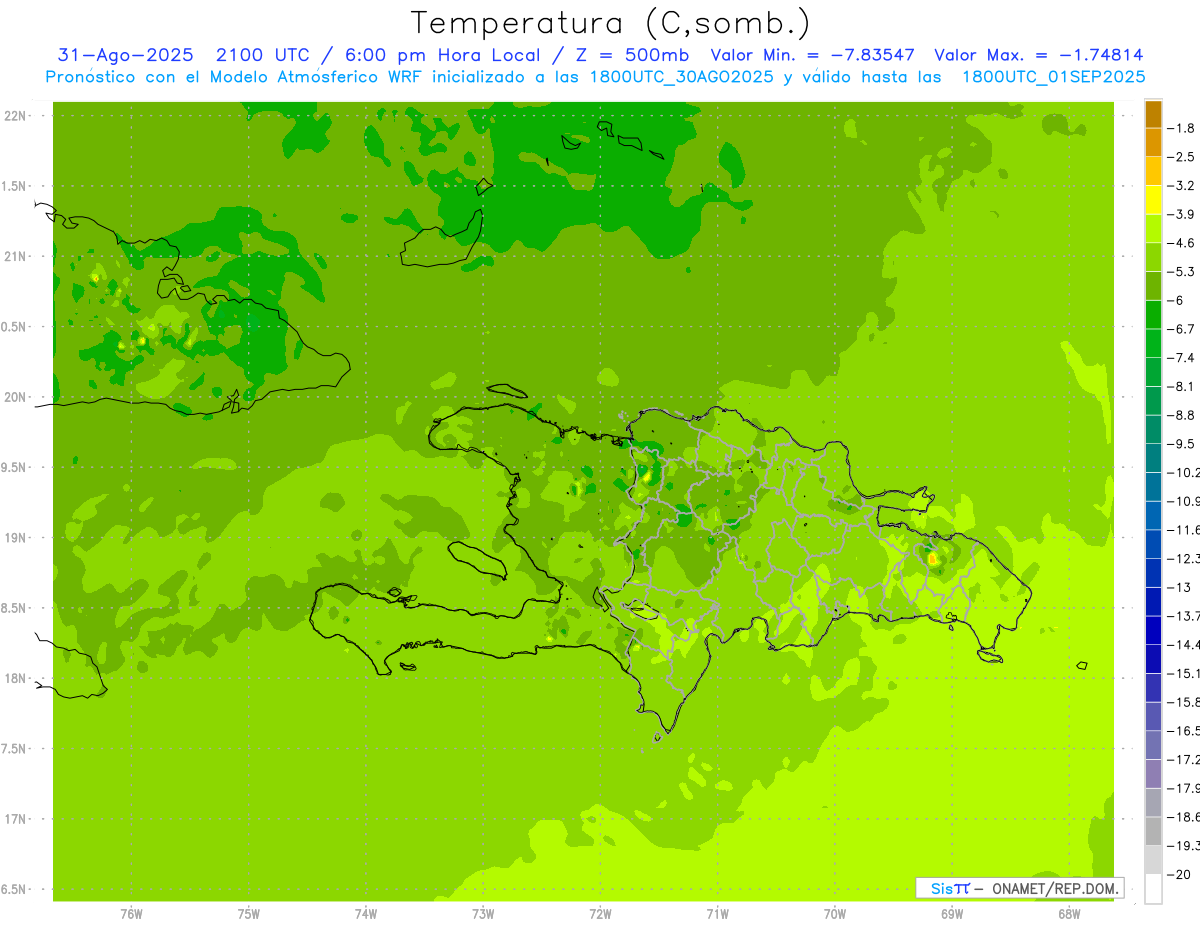The height and width of the screenshot is (927, 1200).
Task: Click the '18N' latitude label
Action: (x=17, y=678)
